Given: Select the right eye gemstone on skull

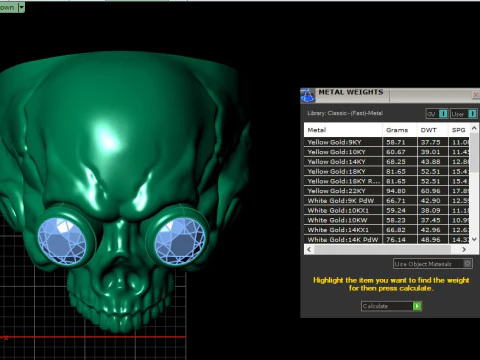Looking at the screenshot, I should (179, 241).
